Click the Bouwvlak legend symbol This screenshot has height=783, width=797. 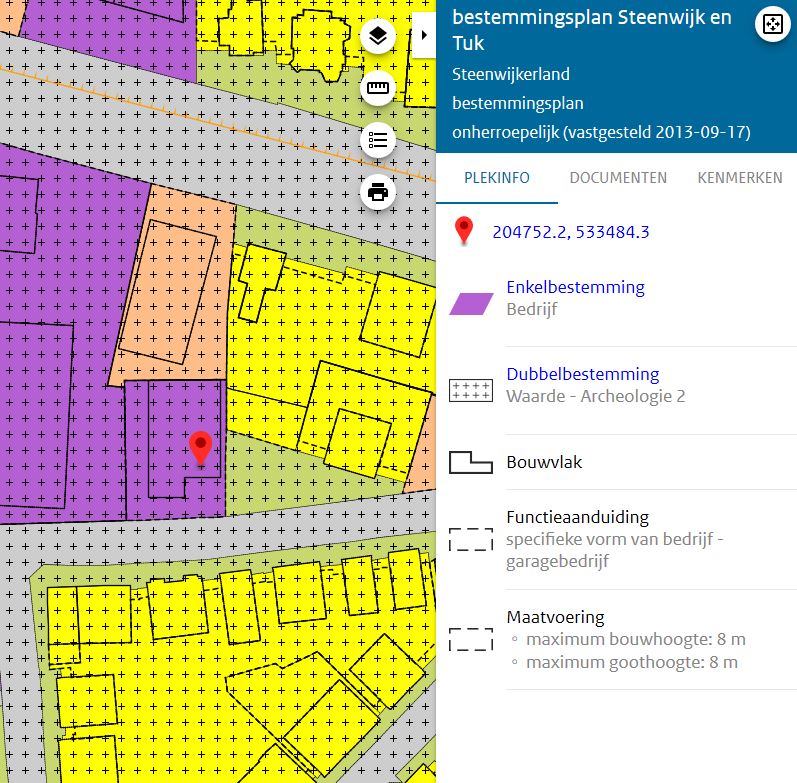471,462
